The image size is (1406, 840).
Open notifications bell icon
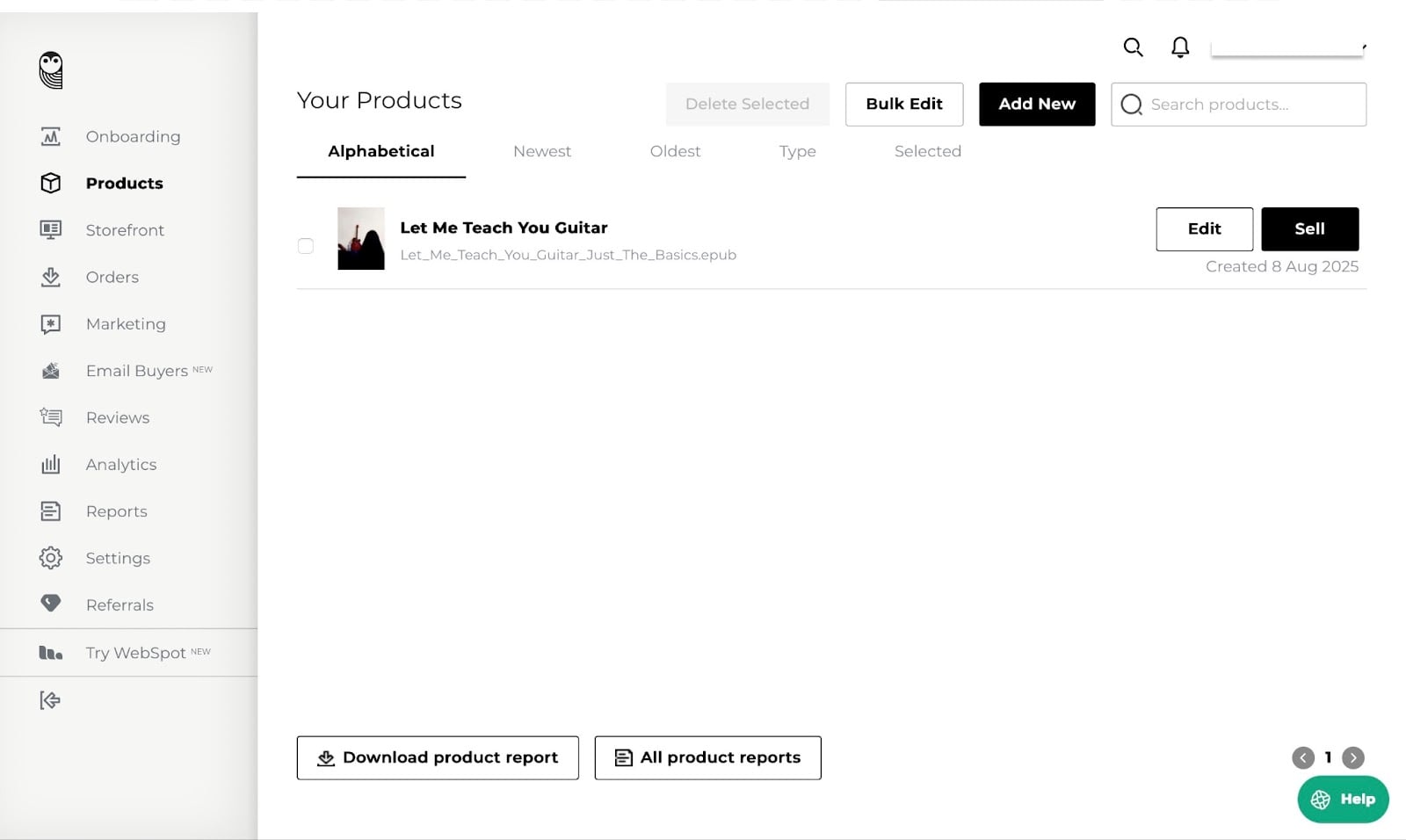click(x=1180, y=47)
